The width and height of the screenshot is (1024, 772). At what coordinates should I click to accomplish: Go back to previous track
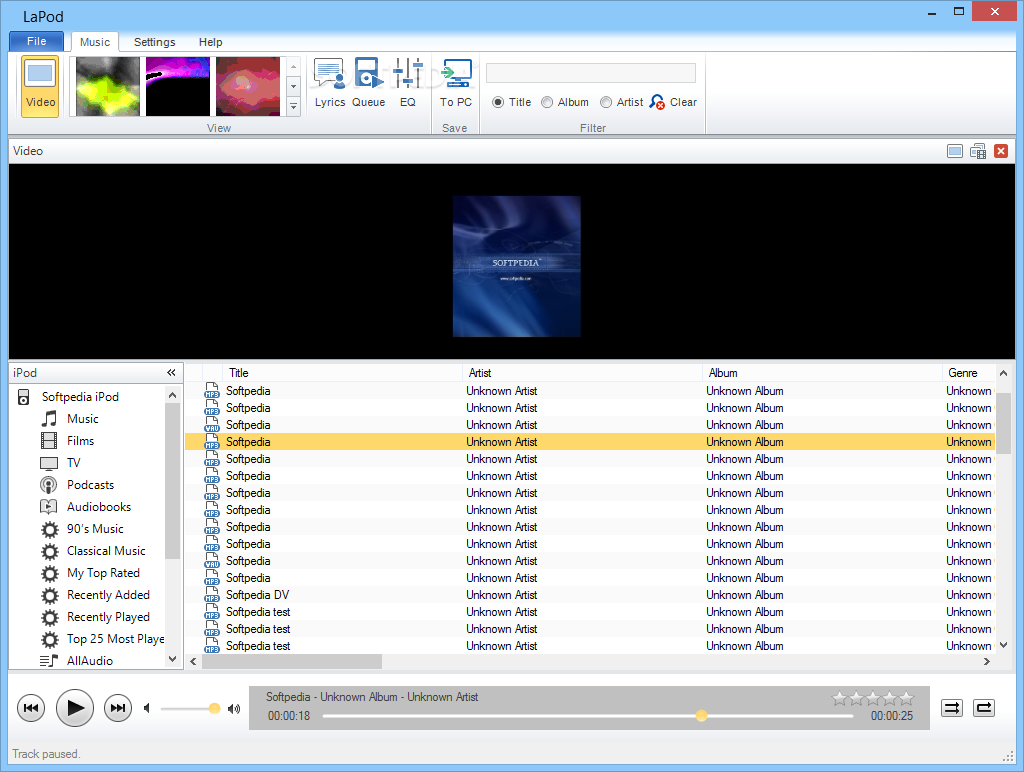[32, 709]
